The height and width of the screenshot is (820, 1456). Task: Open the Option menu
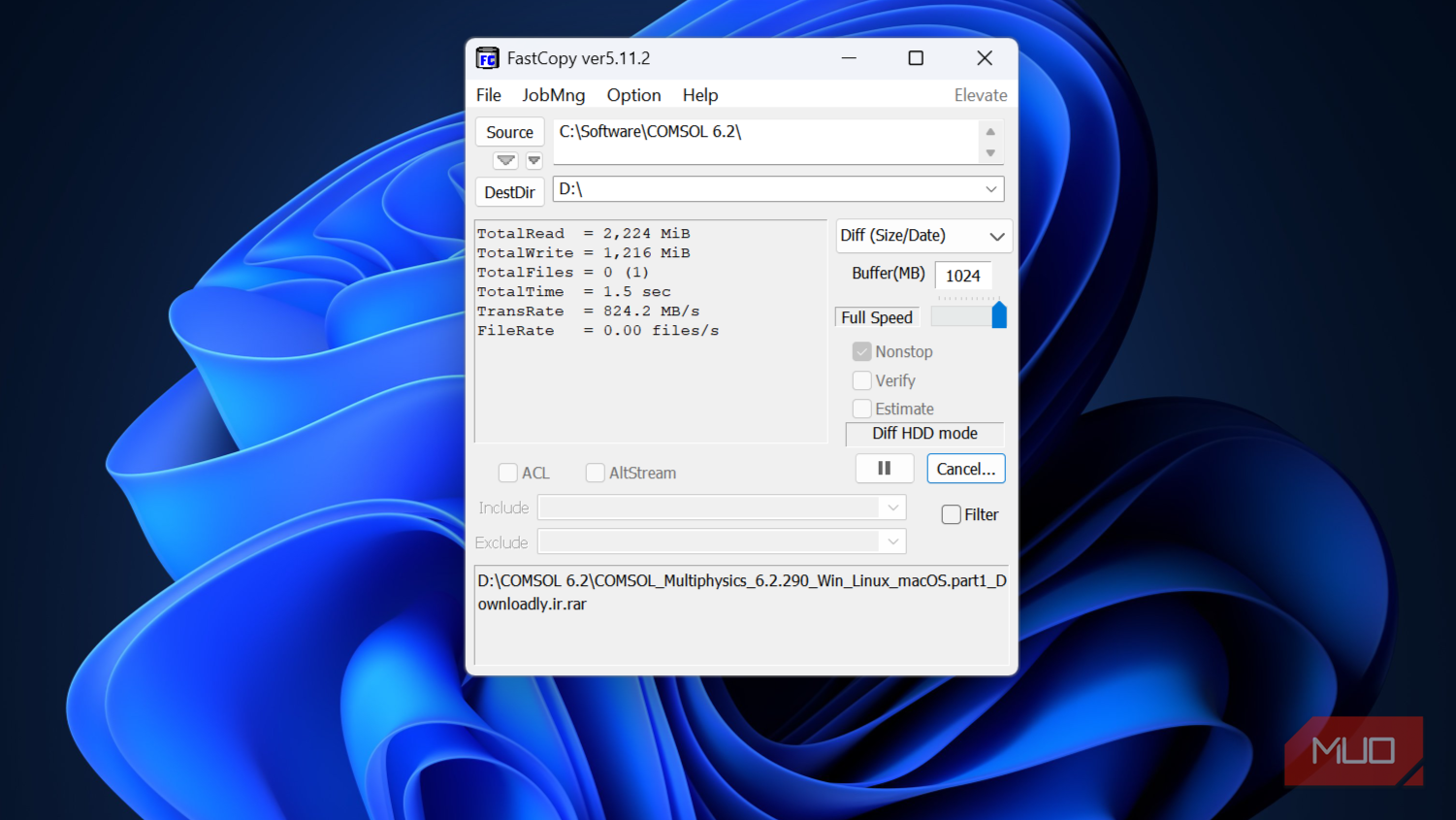coord(633,95)
